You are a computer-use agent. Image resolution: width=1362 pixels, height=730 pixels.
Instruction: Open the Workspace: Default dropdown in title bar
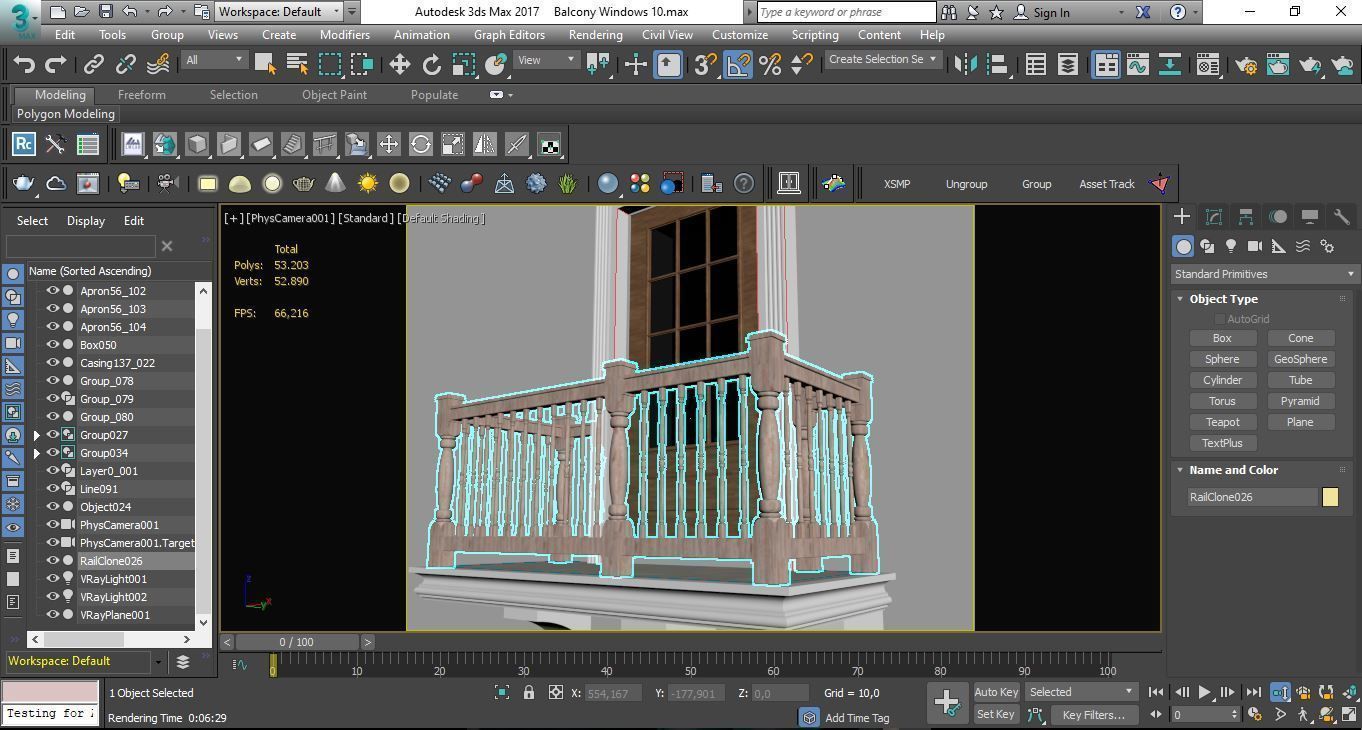(279, 12)
